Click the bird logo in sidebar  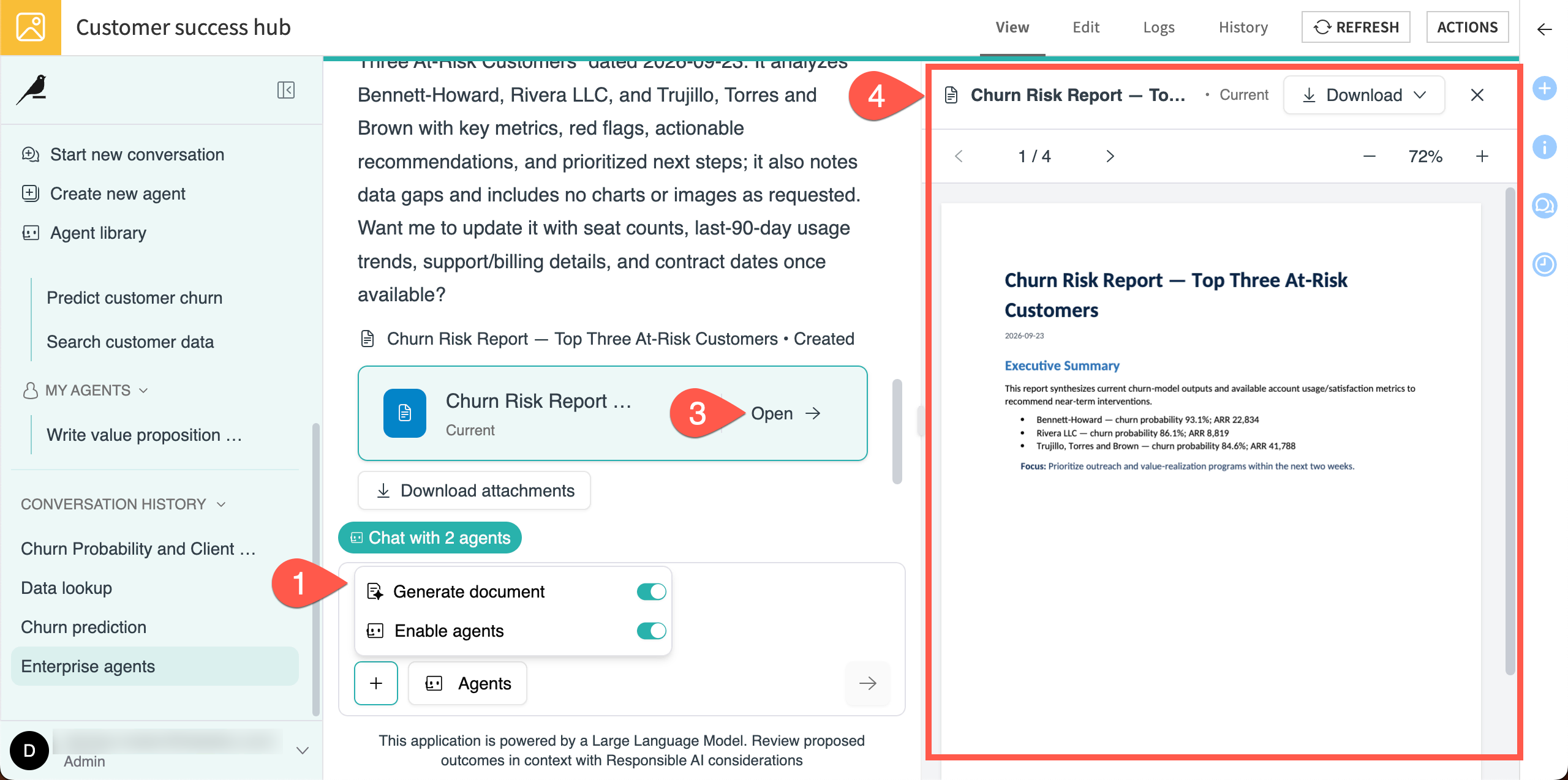[32, 90]
